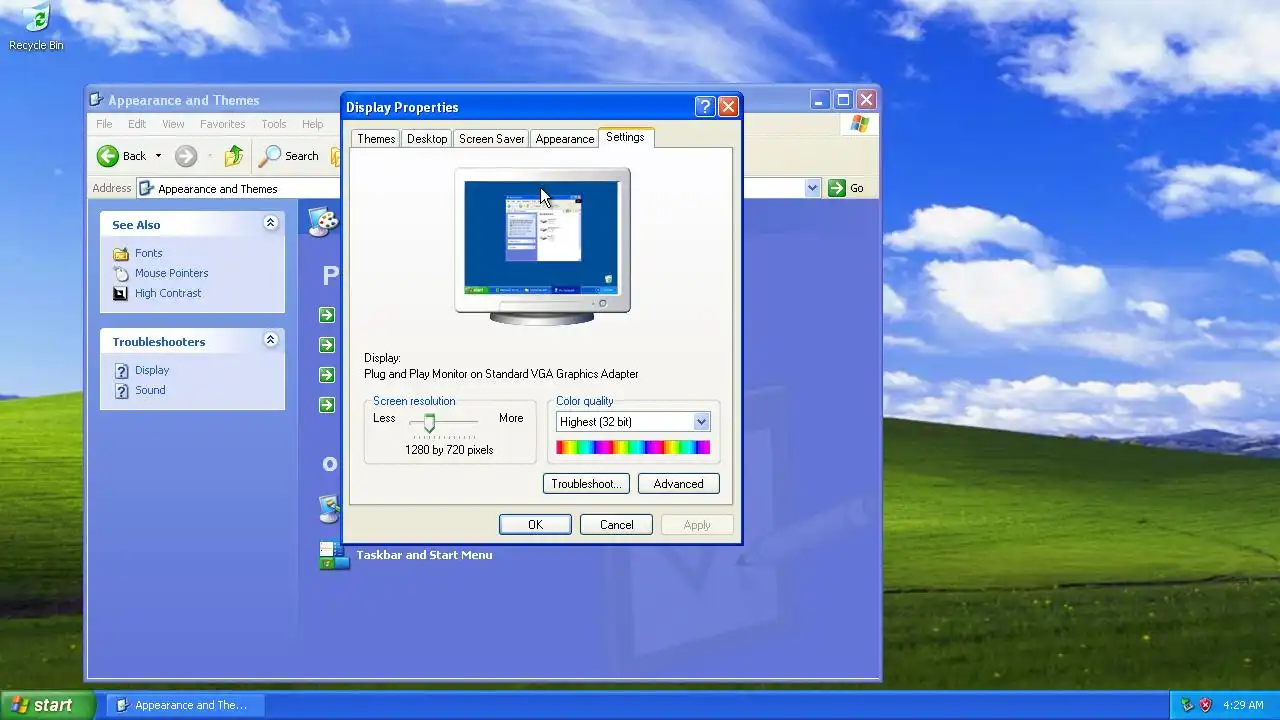Click the 4:29 AM clock in the taskbar
Screen dimensions: 1280x720
pyautogui.click(x=1243, y=705)
